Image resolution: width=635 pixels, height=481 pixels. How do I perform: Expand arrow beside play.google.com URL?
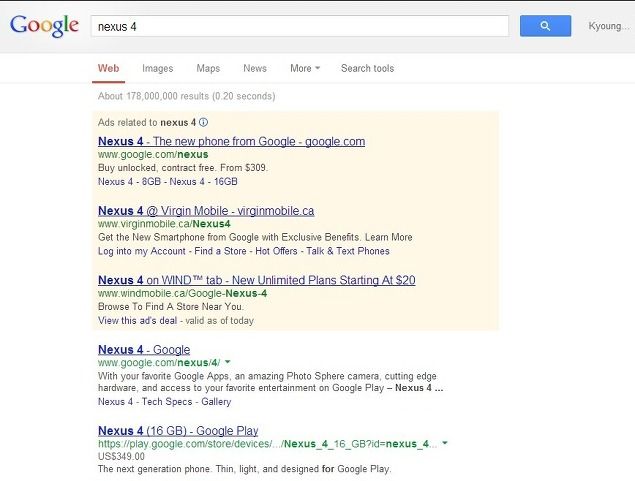[x=445, y=443]
